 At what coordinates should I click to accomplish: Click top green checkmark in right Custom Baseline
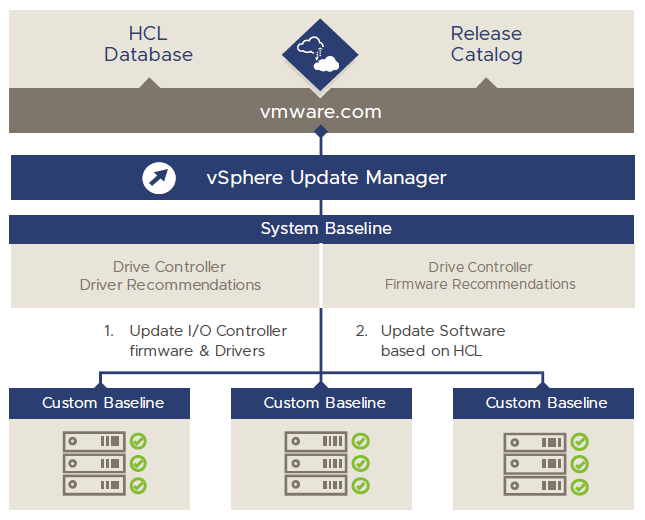580,442
